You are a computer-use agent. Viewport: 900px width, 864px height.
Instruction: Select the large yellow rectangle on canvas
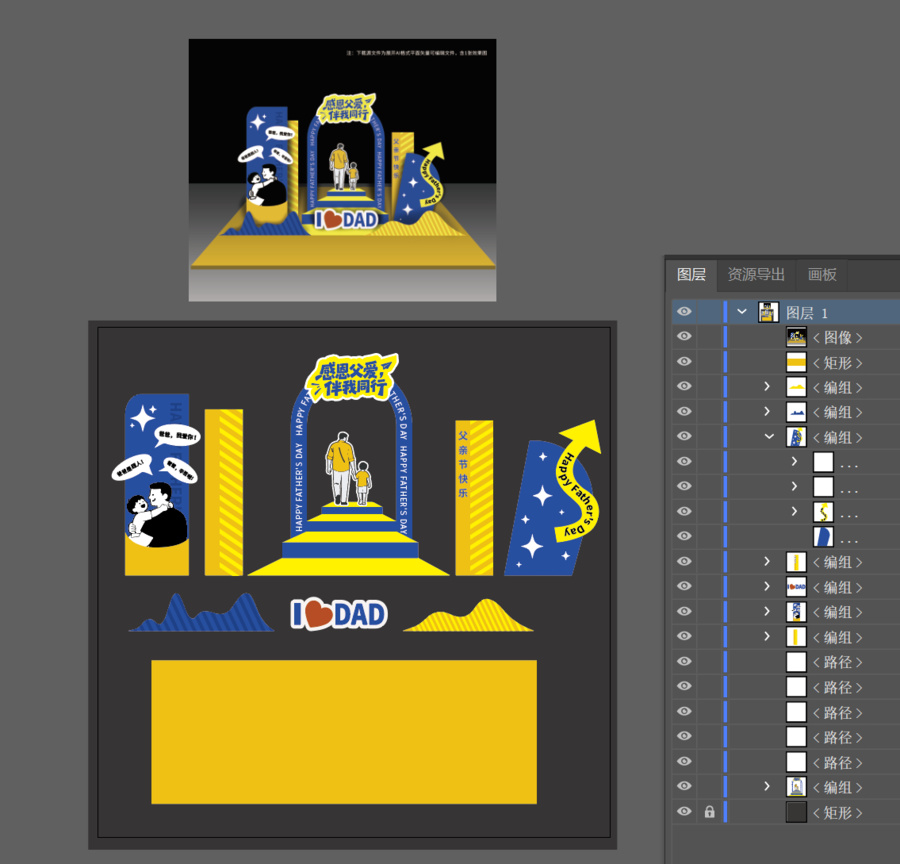coord(344,732)
